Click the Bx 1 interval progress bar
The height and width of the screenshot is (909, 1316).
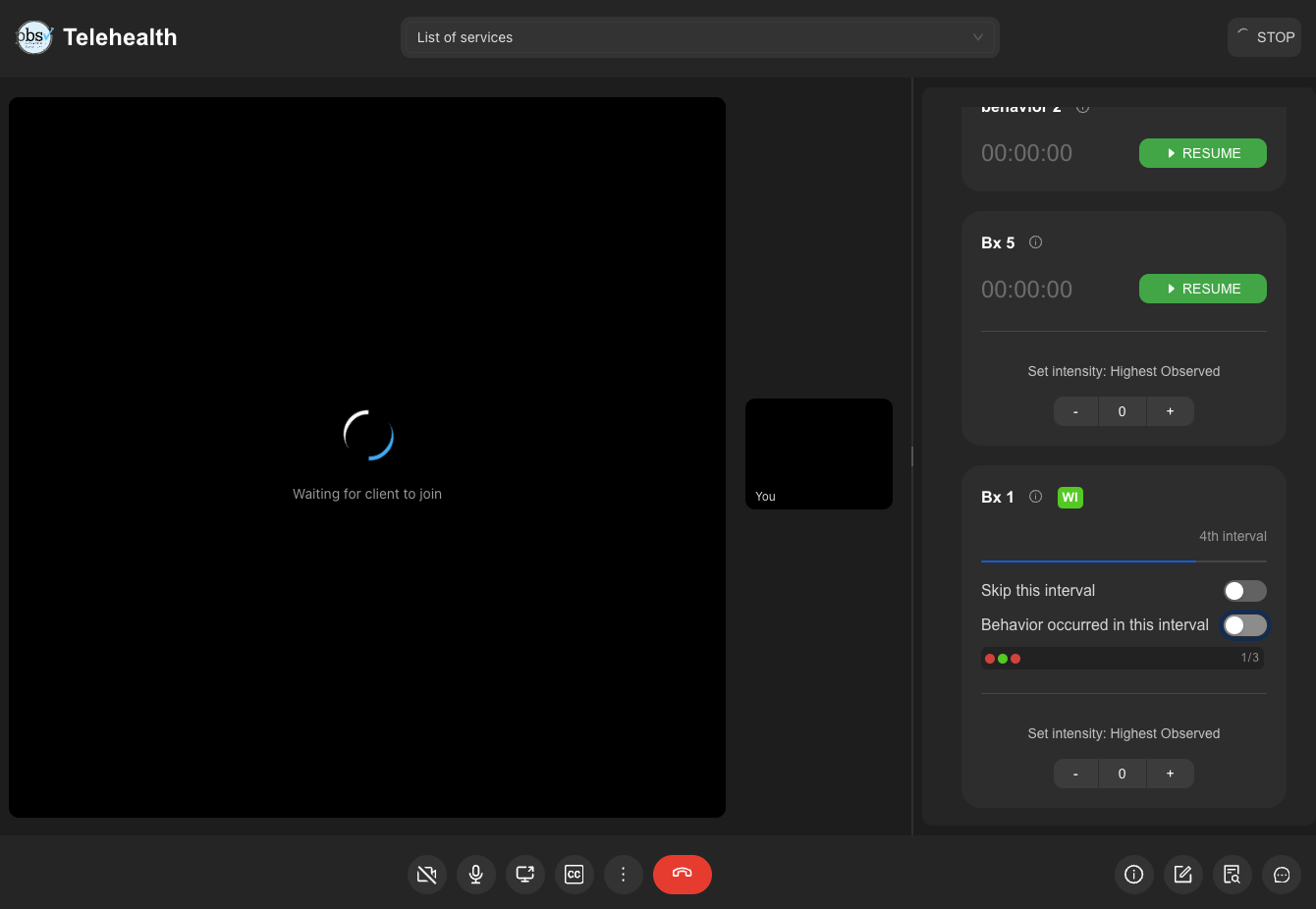pyautogui.click(x=1123, y=561)
